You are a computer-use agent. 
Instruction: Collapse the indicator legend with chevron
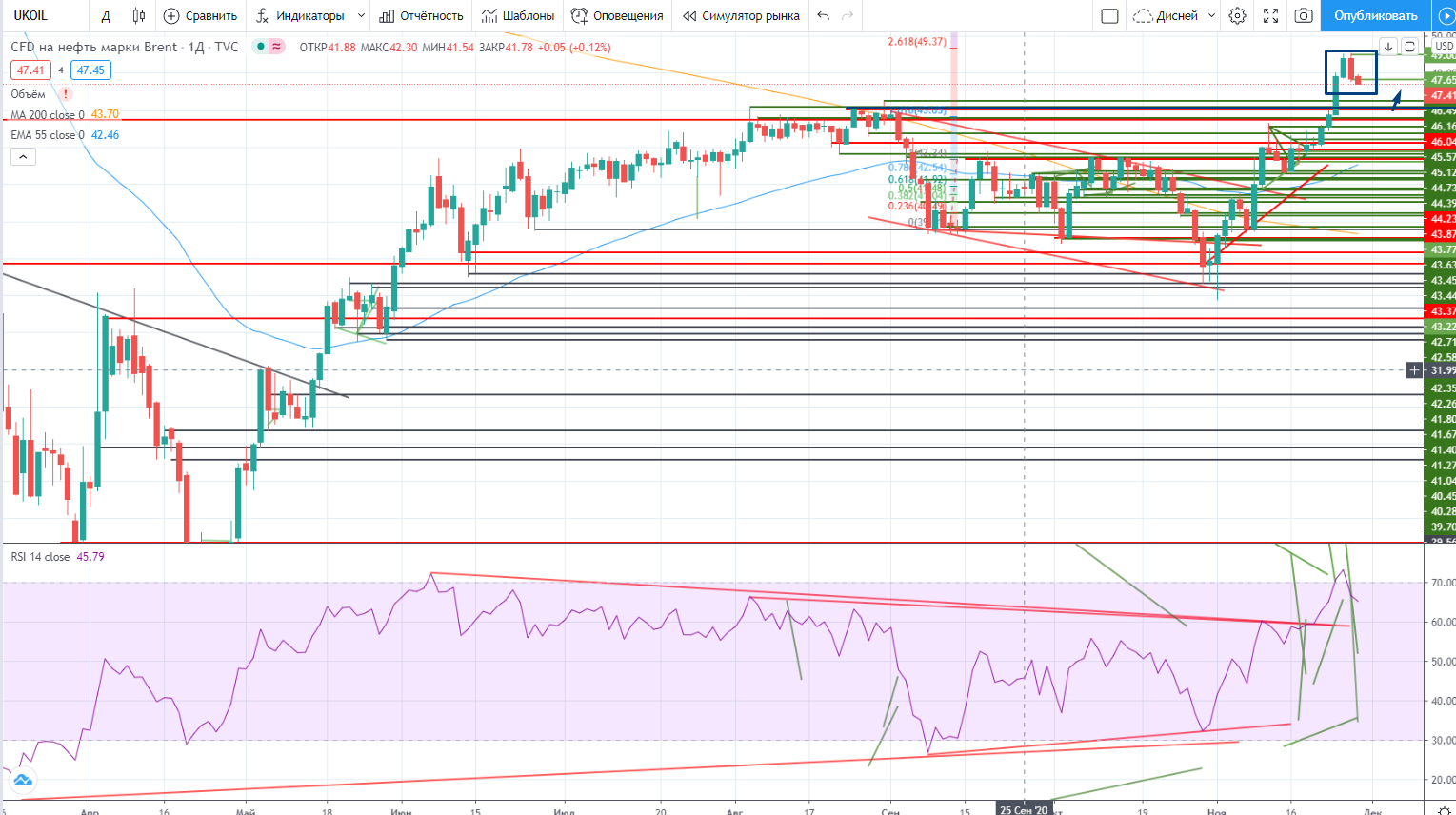(23, 157)
